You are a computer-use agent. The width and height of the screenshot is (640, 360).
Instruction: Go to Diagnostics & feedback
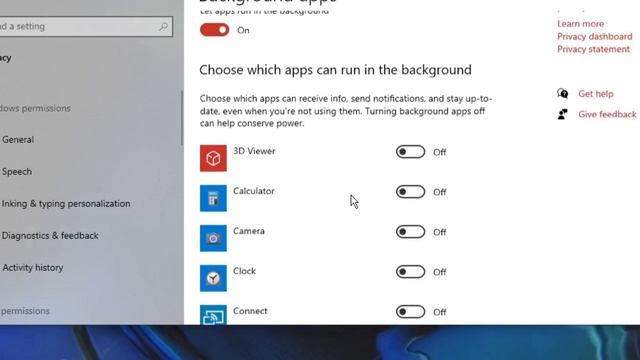coord(50,236)
